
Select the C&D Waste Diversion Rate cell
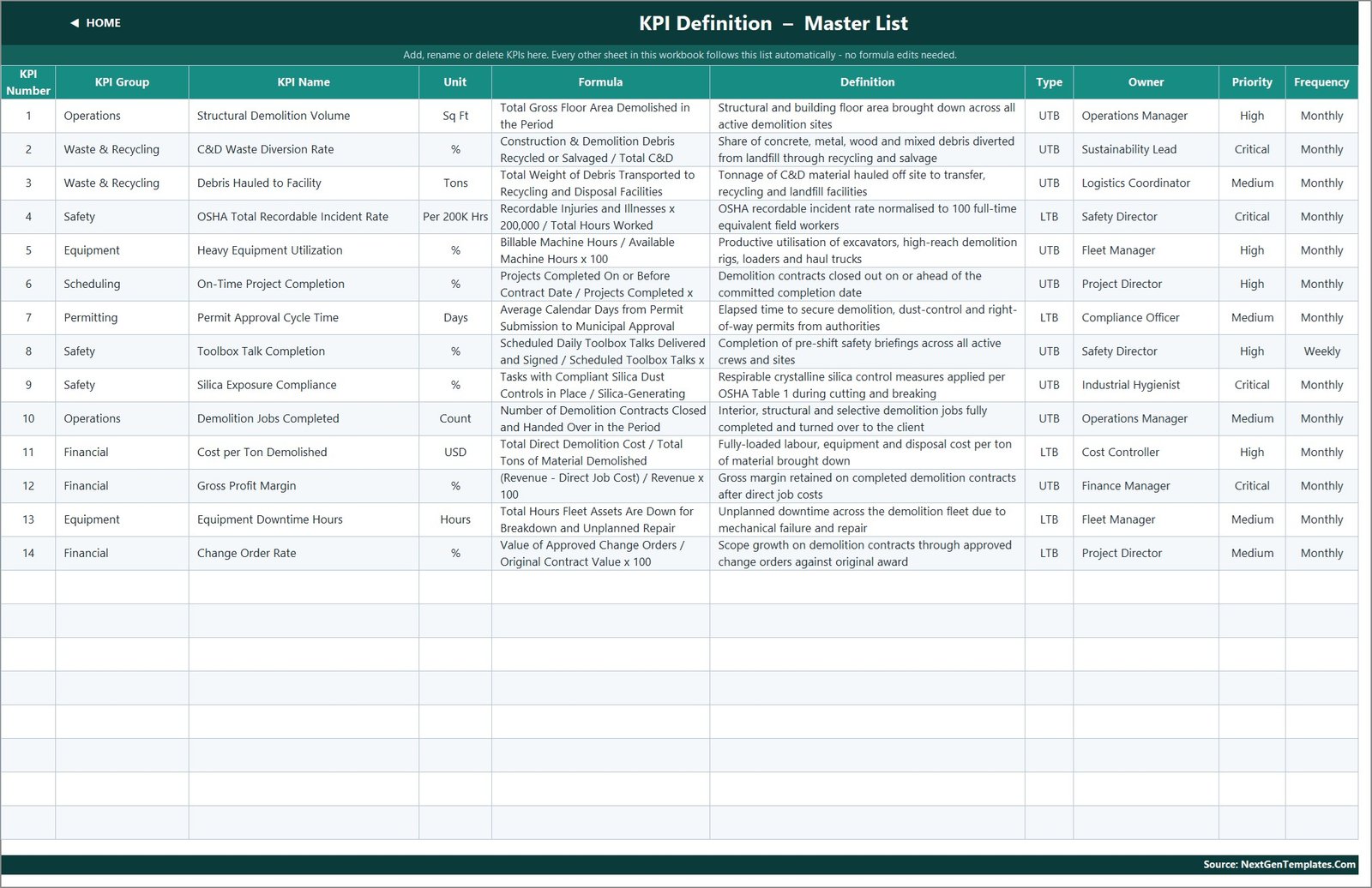pos(304,149)
